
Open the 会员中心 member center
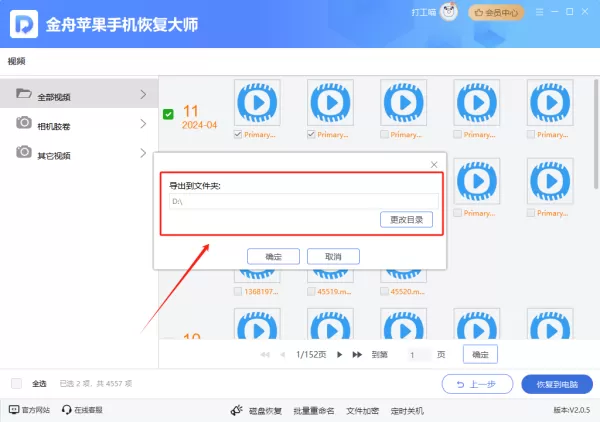pyautogui.click(x=496, y=13)
